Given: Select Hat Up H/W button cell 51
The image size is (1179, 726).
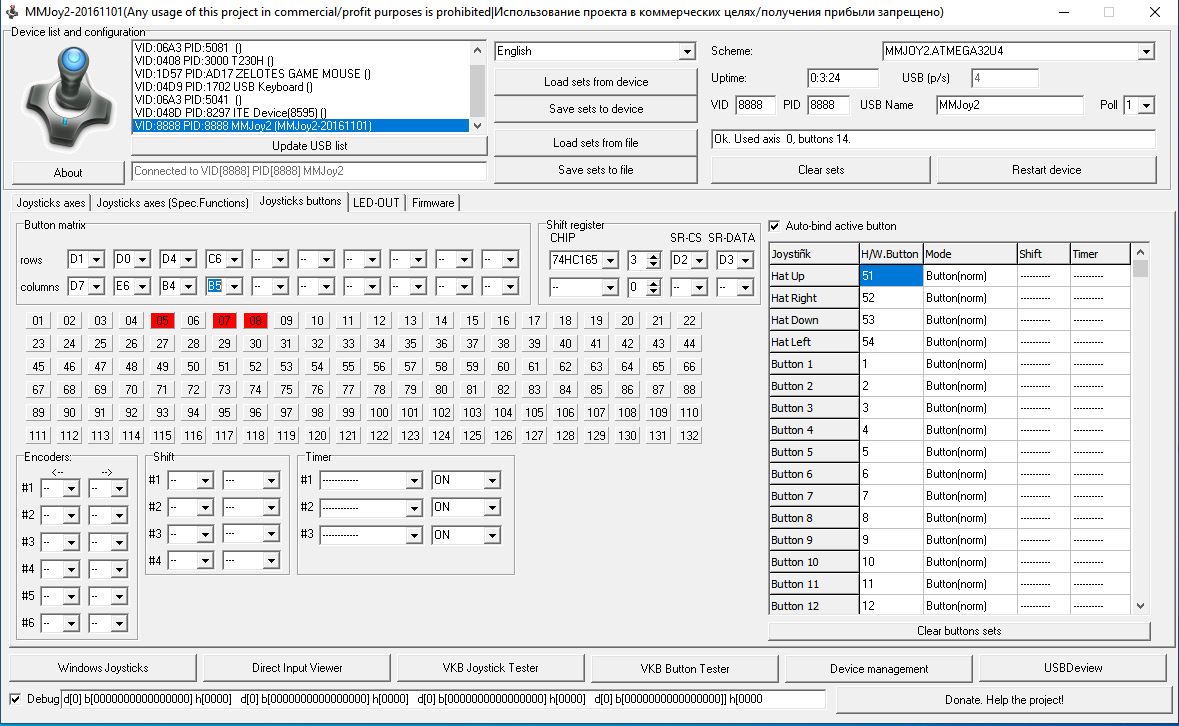Looking at the screenshot, I should coord(891,276).
